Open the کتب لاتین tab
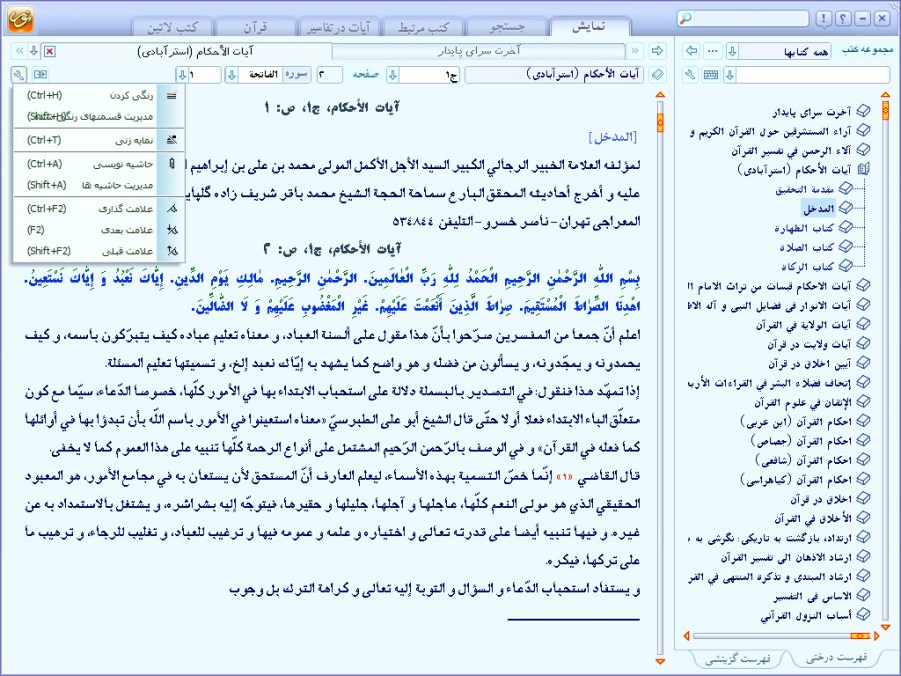The height and width of the screenshot is (676, 901). [172, 27]
